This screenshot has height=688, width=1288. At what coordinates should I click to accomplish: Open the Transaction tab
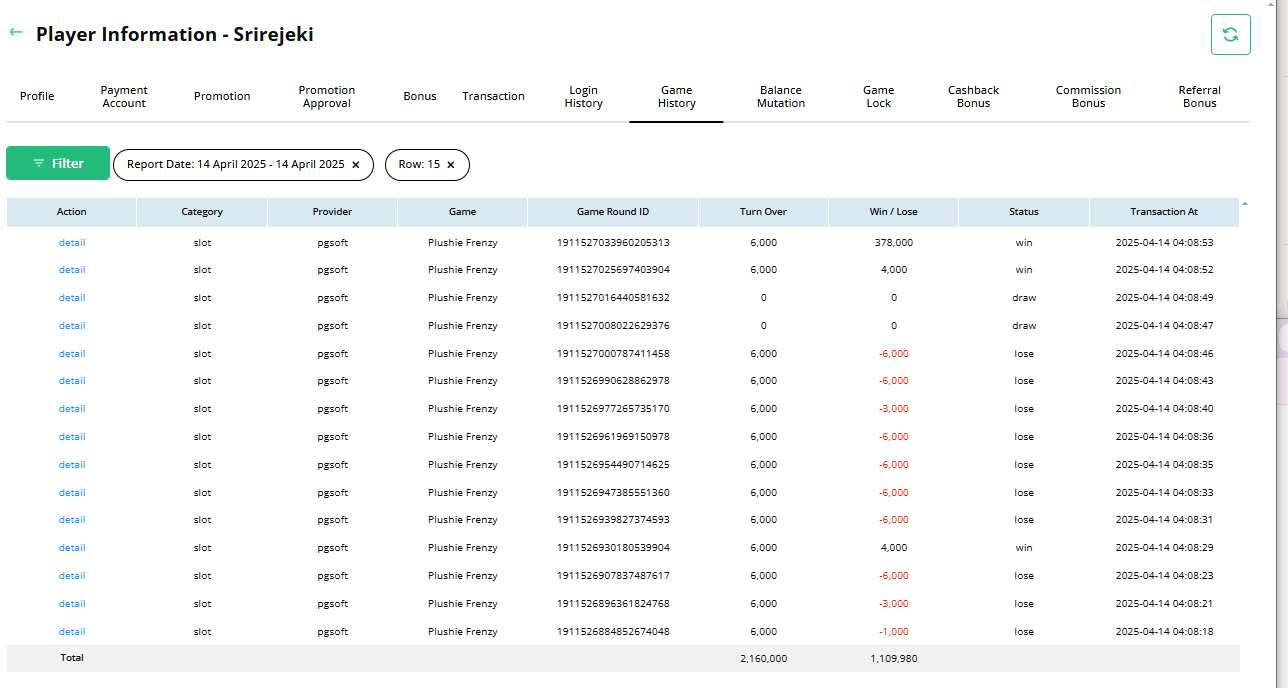[493, 97]
